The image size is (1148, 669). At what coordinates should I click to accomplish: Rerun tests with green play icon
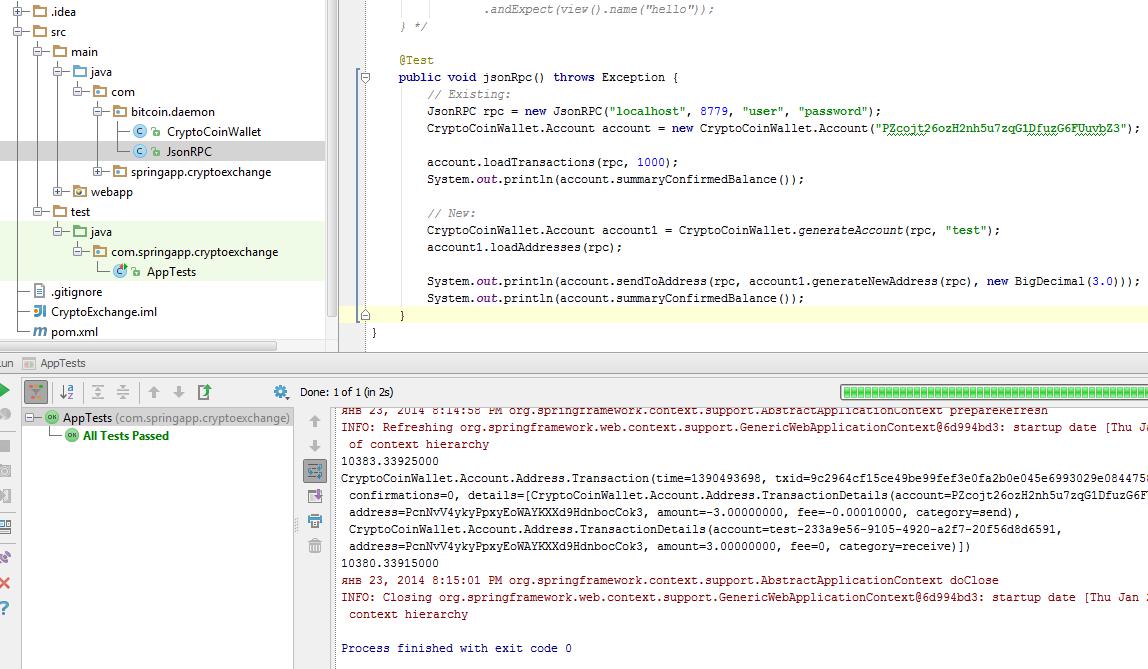coord(4,390)
